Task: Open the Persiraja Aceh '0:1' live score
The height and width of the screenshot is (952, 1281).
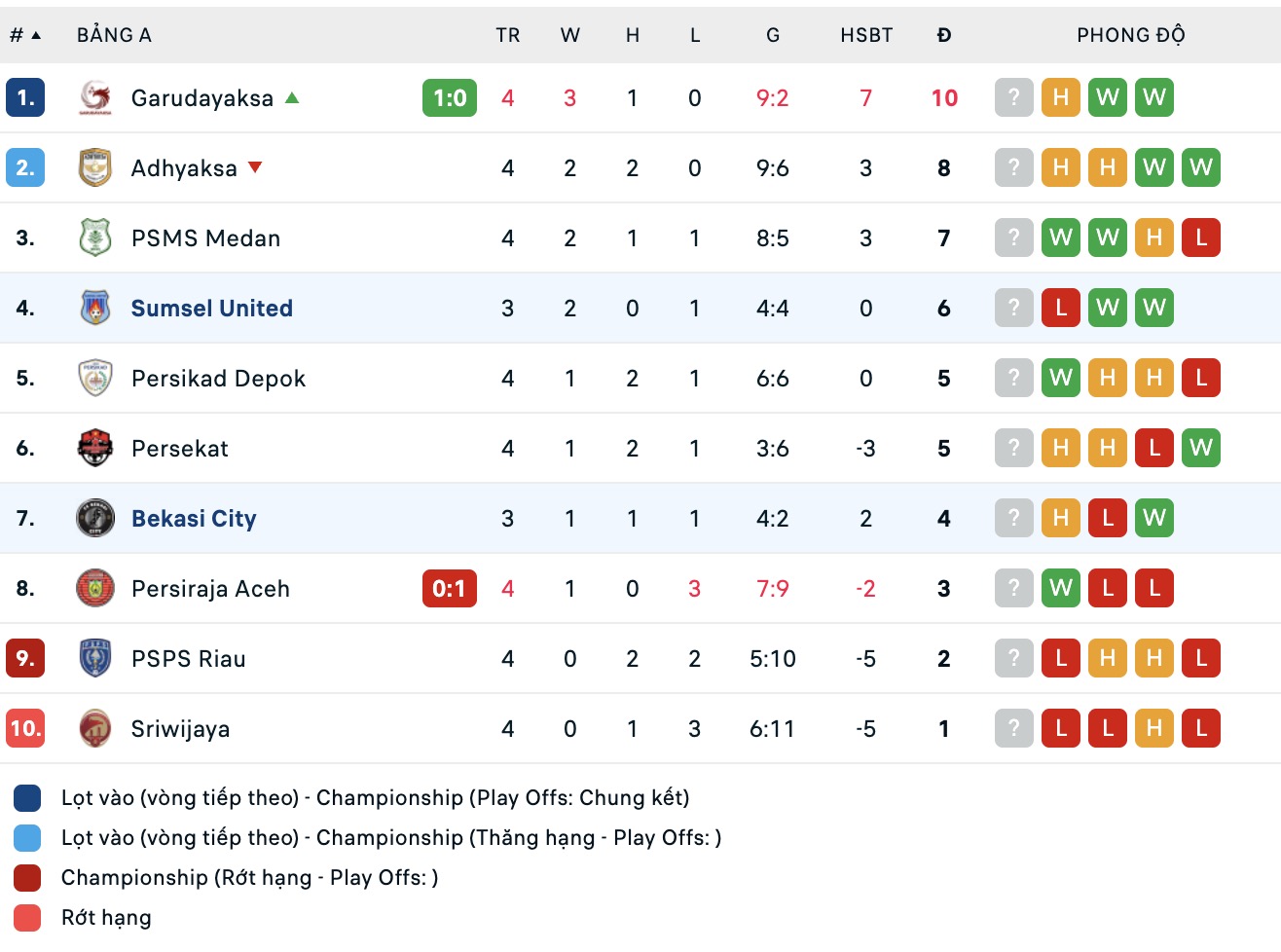Action: pos(449,588)
